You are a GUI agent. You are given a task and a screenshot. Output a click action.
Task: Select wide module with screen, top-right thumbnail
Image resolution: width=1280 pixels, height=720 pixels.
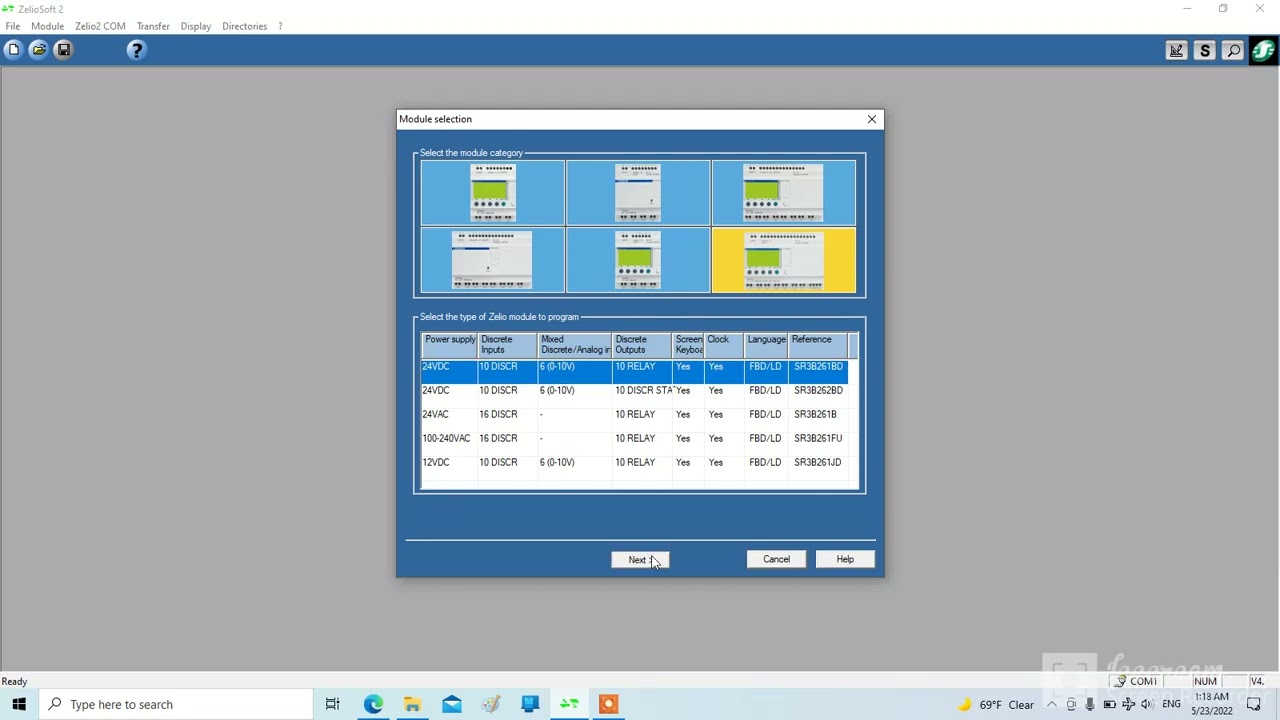pyautogui.click(x=784, y=193)
